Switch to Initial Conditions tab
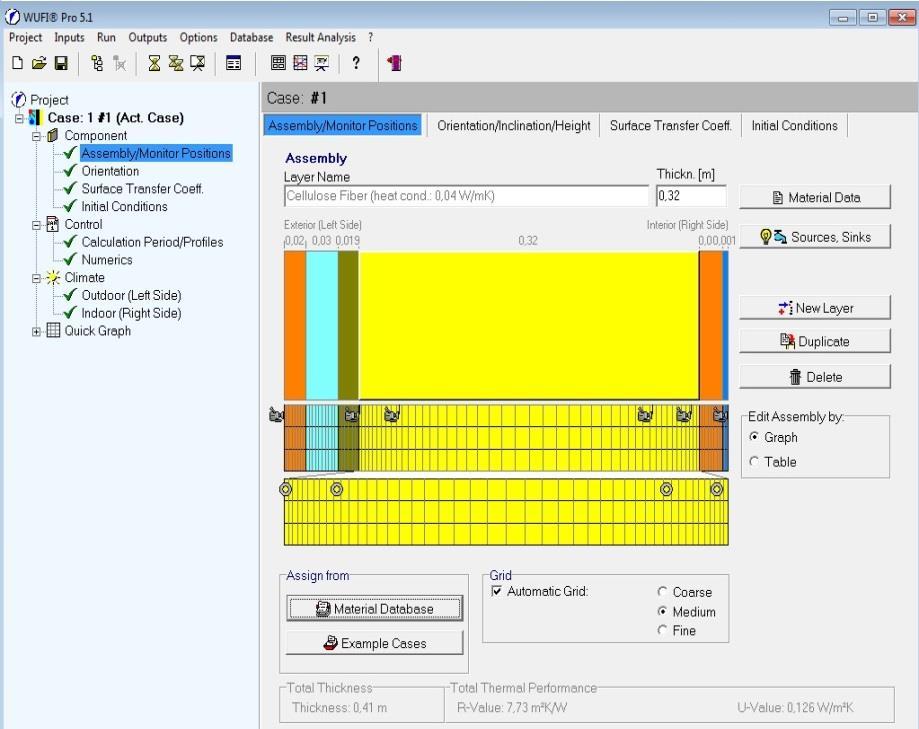The width and height of the screenshot is (919, 729). coord(795,125)
